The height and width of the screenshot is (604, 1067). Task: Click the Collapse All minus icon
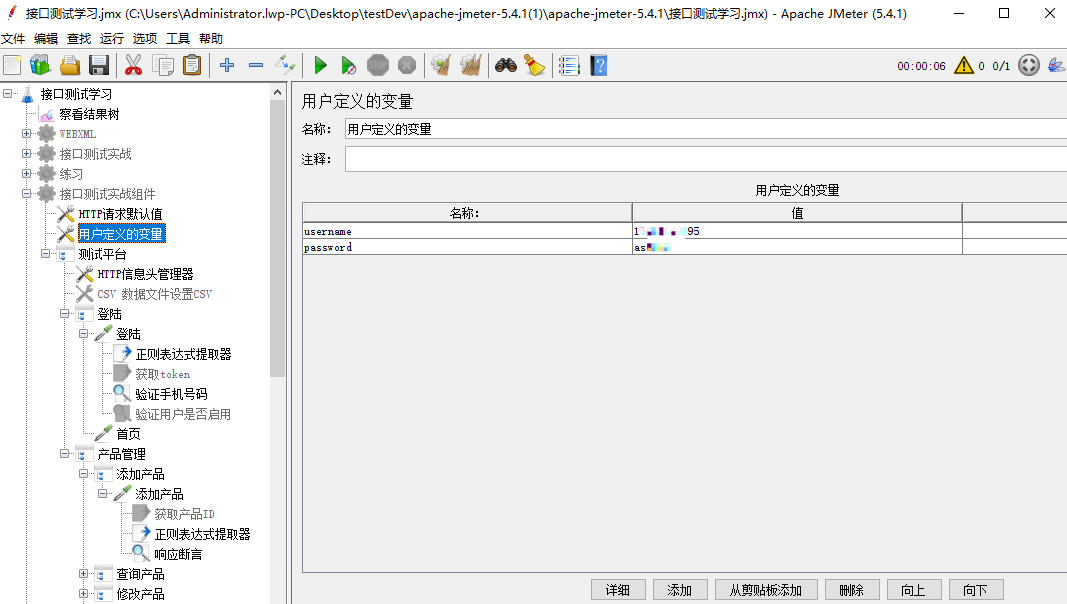coord(256,65)
